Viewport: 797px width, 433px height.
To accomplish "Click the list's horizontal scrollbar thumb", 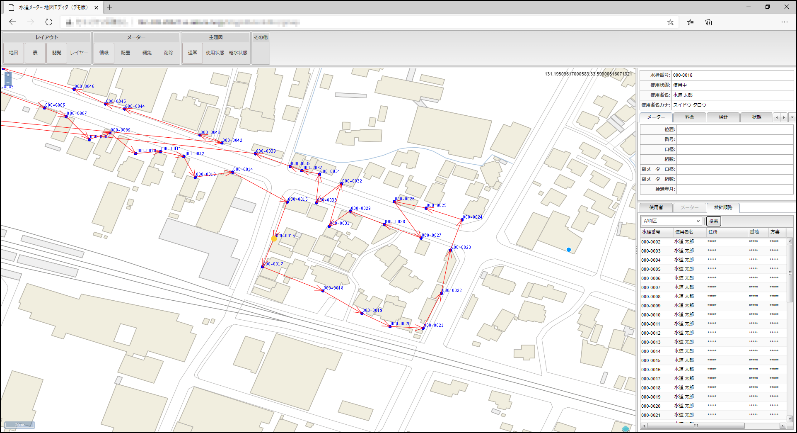I will pos(695,426).
